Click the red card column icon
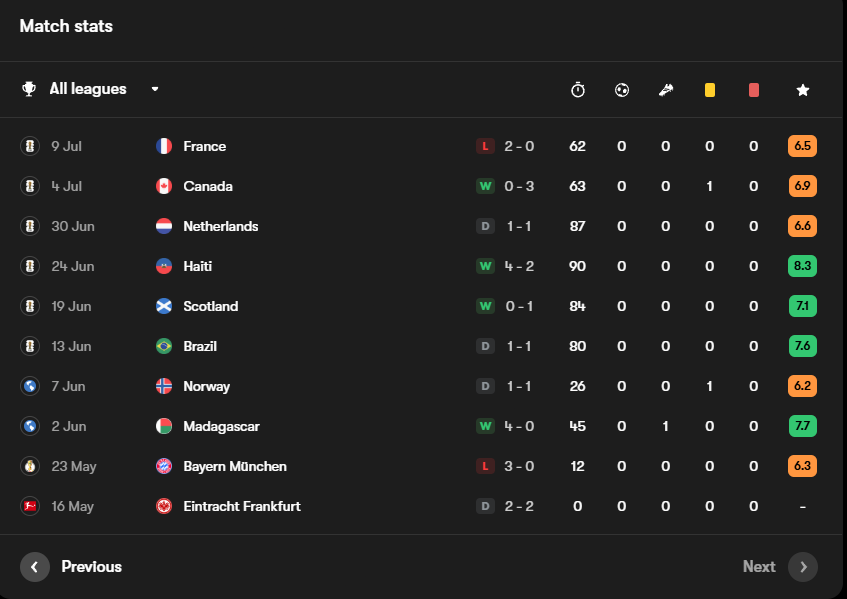 click(x=754, y=90)
